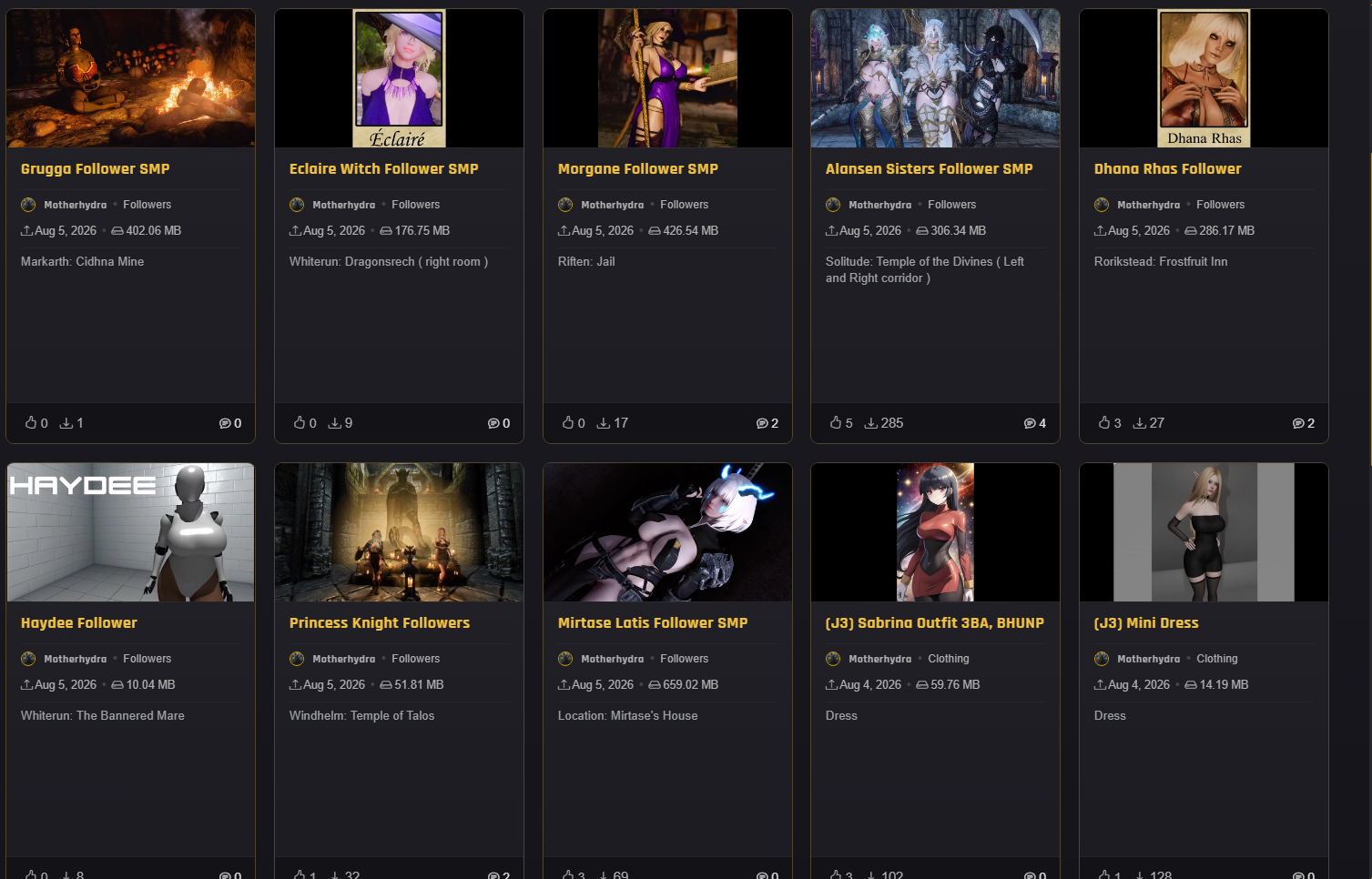Viewport: 1372px width, 879px height.
Task: Open the (J3) Mini Dress title link
Action: pos(1146,623)
